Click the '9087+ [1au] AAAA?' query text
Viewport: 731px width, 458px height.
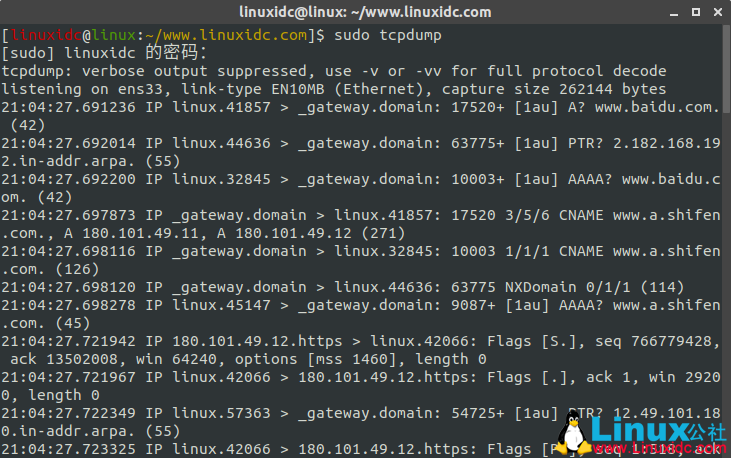pyautogui.click(x=527, y=305)
